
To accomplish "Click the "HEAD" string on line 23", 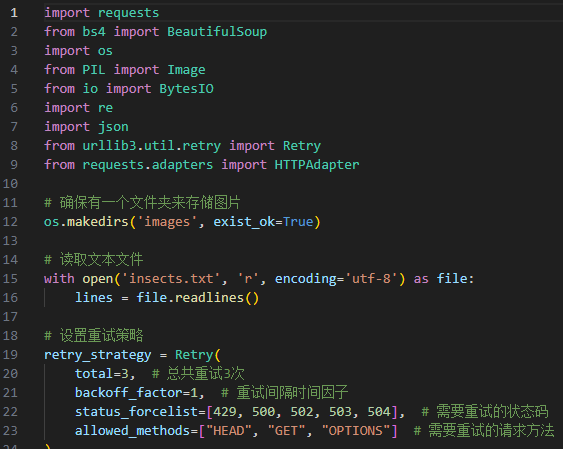I will (x=228, y=431).
